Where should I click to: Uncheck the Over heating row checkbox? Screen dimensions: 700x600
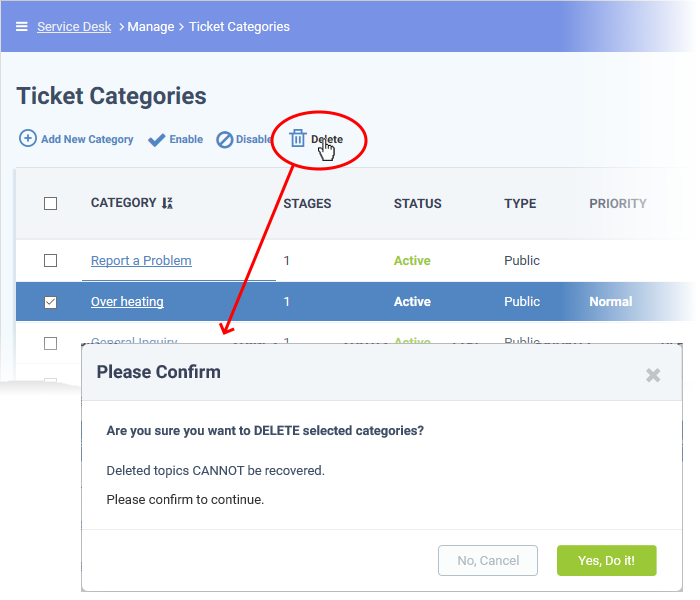(50, 302)
